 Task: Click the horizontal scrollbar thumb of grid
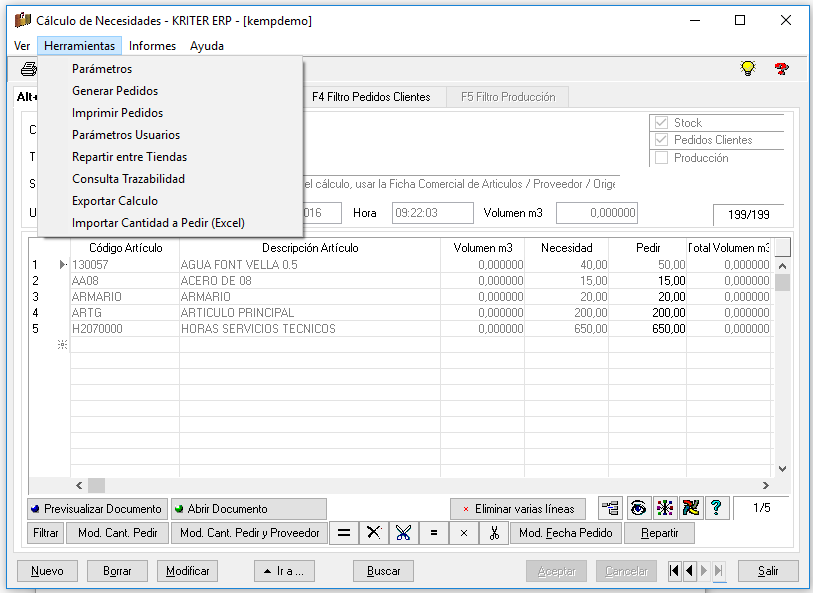96,486
